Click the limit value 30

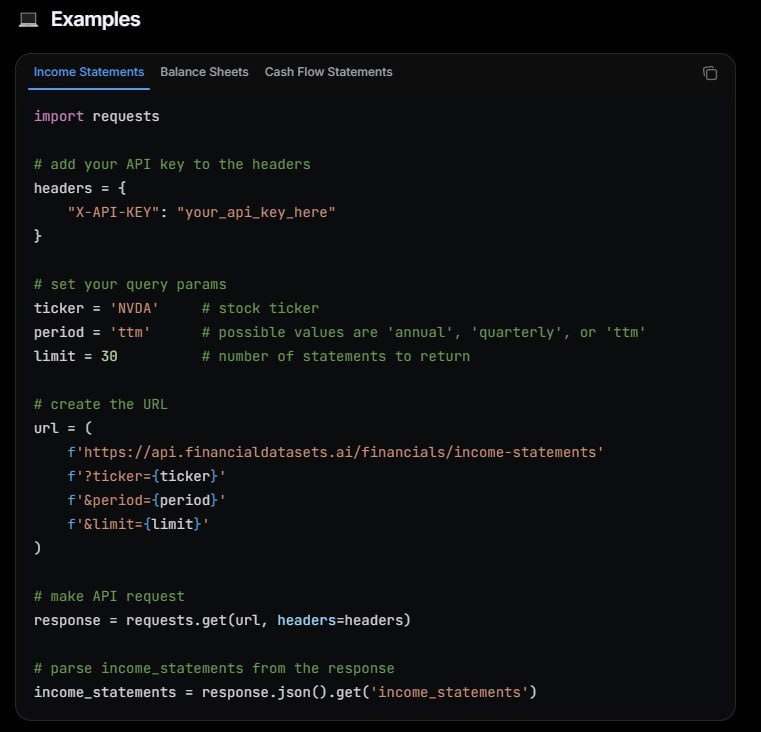109,356
